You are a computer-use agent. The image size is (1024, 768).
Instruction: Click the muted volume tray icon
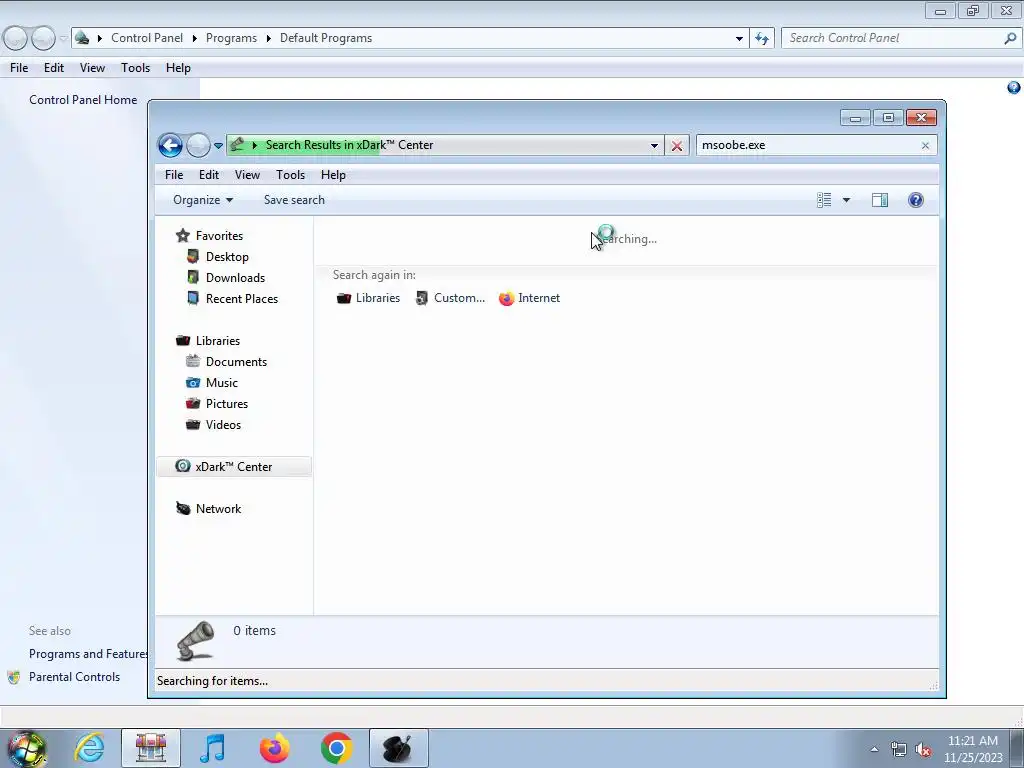(923, 750)
